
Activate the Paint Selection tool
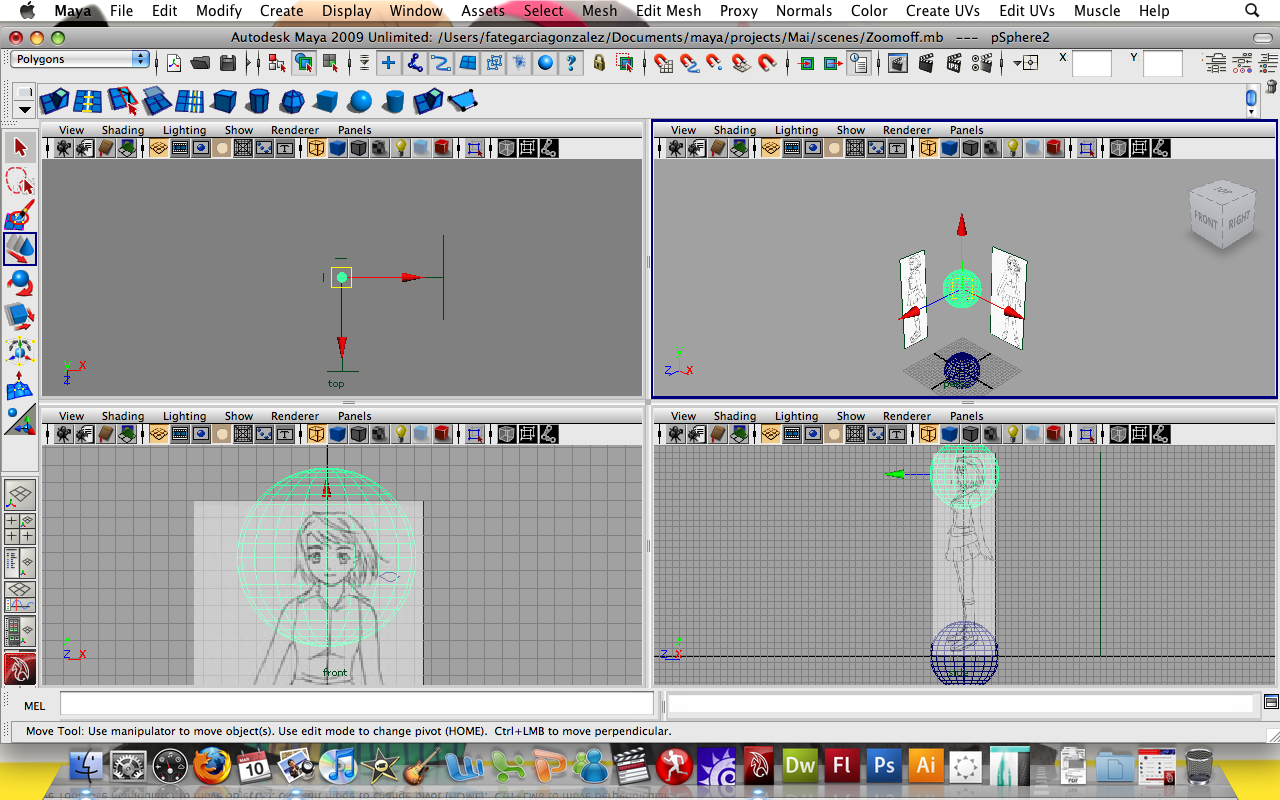20,215
